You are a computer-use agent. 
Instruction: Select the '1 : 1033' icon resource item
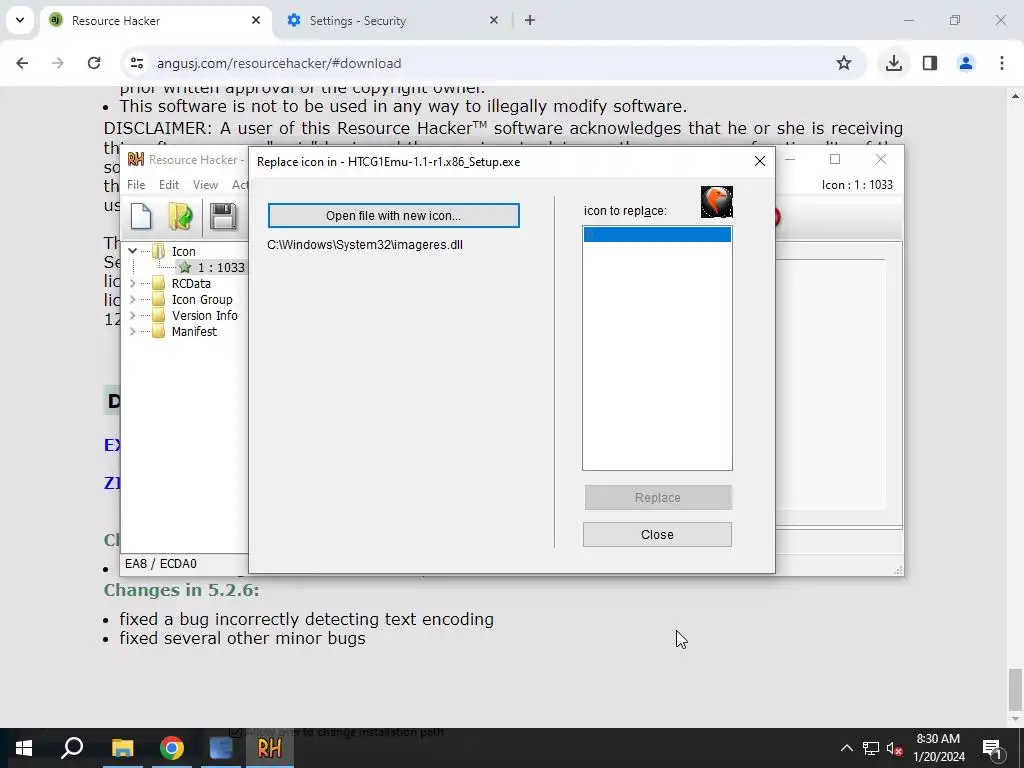[221, 268]
